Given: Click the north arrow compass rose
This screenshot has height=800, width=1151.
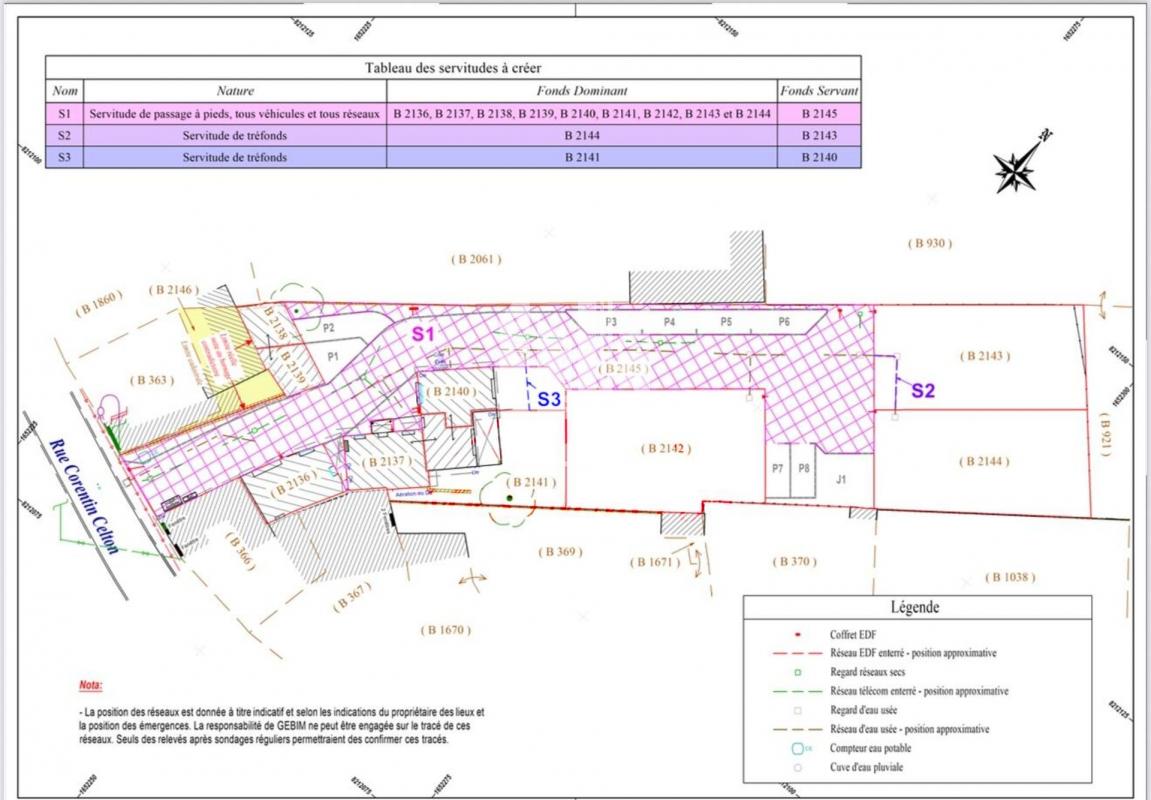Looking at the screenshot, I should click(1017, 168).
